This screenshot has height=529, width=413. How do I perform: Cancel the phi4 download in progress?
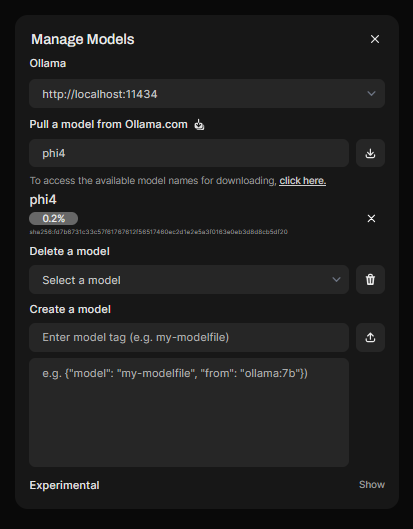(371, 219)
